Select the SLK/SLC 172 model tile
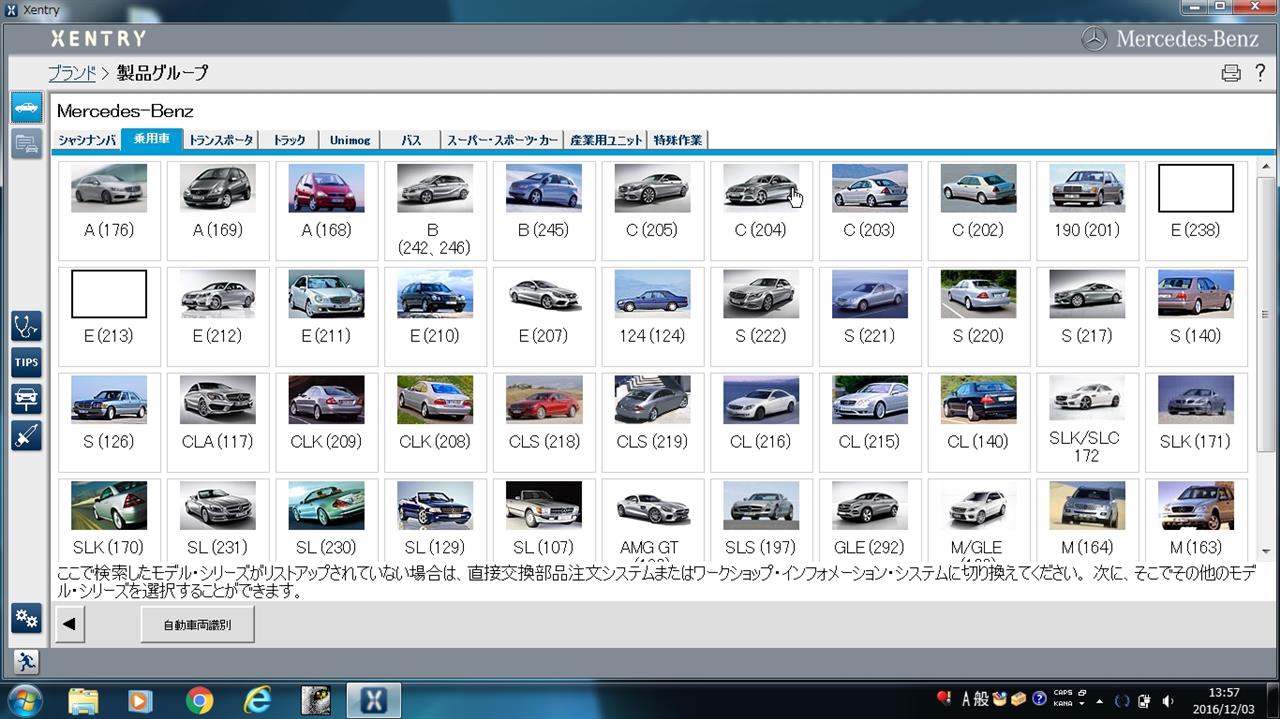Screen dimensions: 1280x719 1087,422
